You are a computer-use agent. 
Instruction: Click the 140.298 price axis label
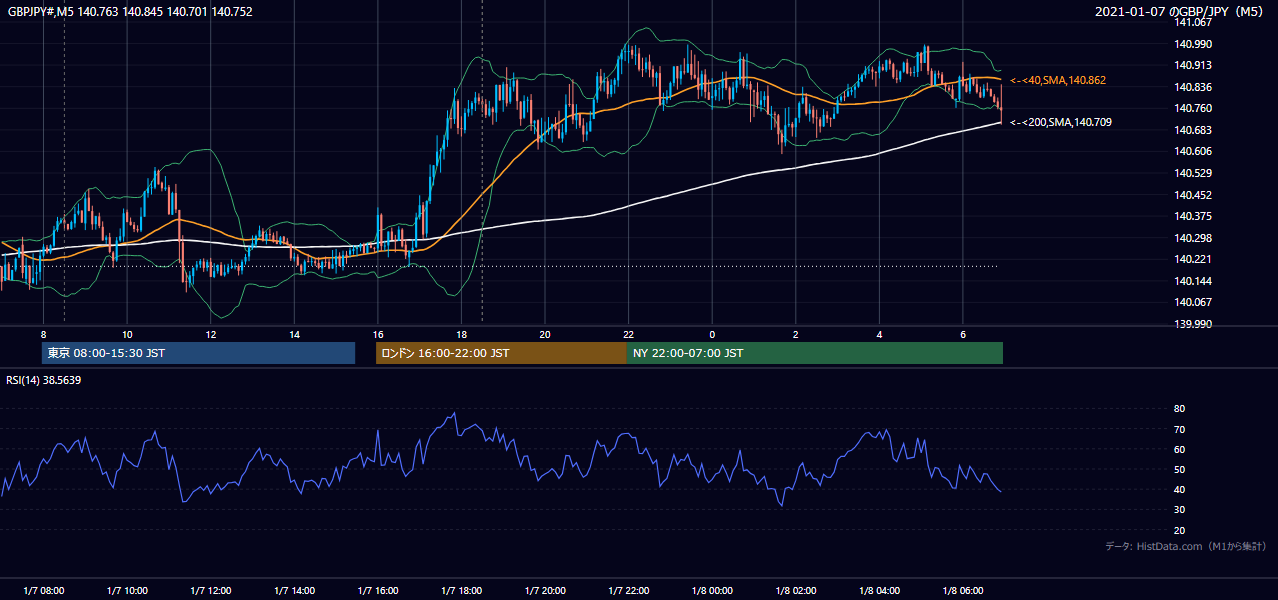[x=1193, y=238]
